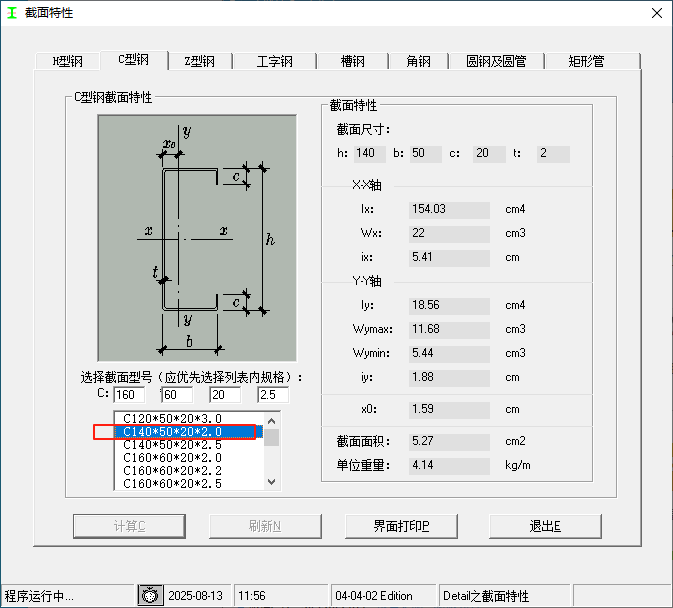The height and width of the screenshot is (608, 673).
Task: Select the 角钢 tab
Action: pos(418,61)
